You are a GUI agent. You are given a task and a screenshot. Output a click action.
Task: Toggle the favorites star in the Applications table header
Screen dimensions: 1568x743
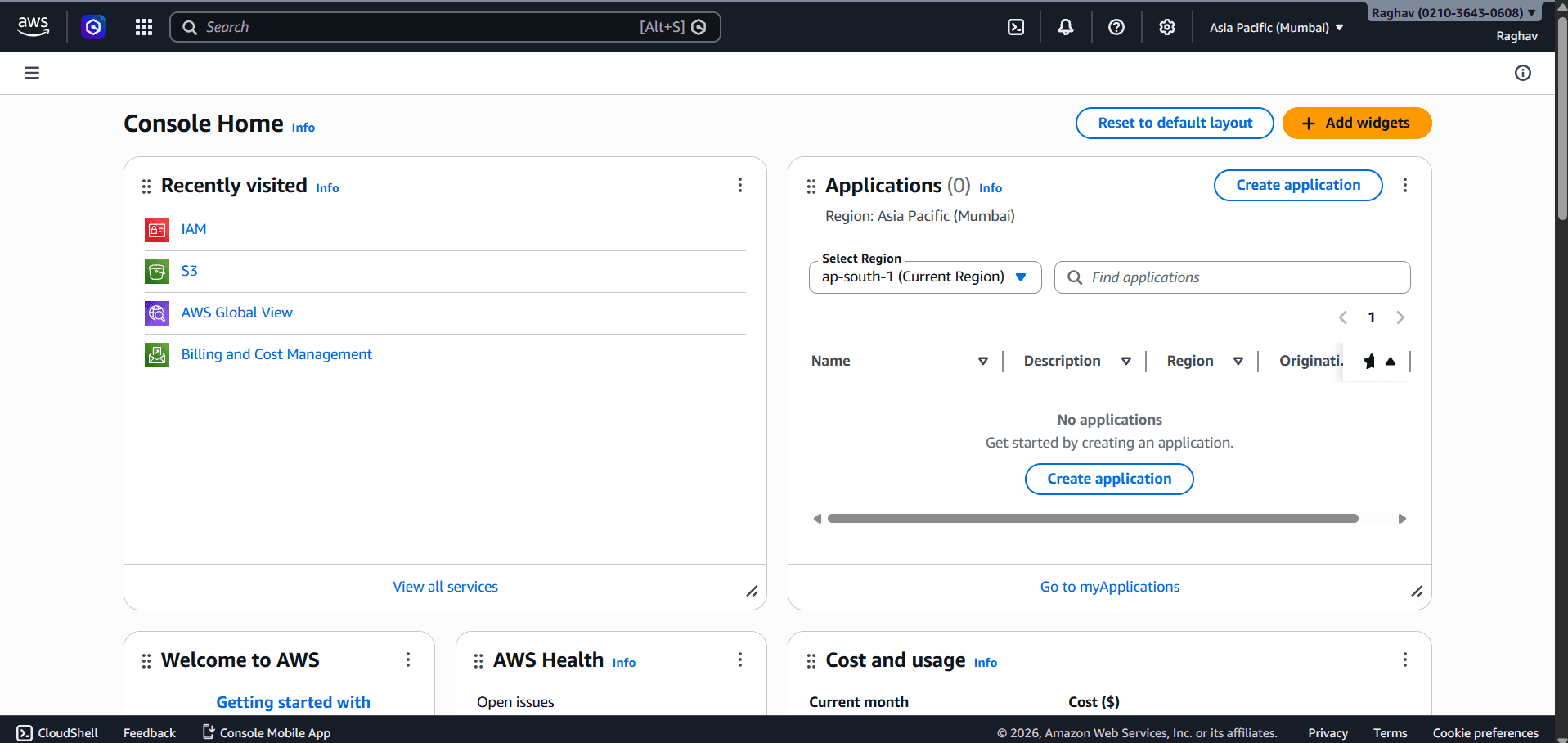click(1369, 361)
